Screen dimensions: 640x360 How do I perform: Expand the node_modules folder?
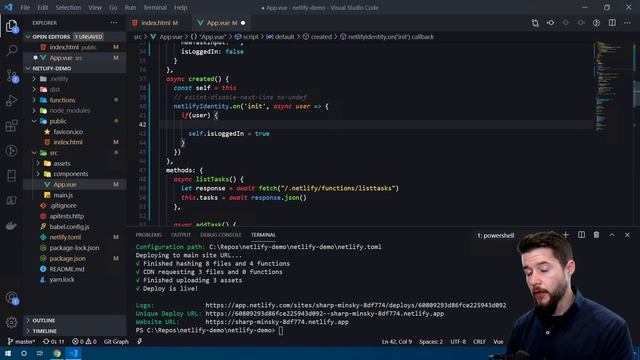[x=75, y=111]
